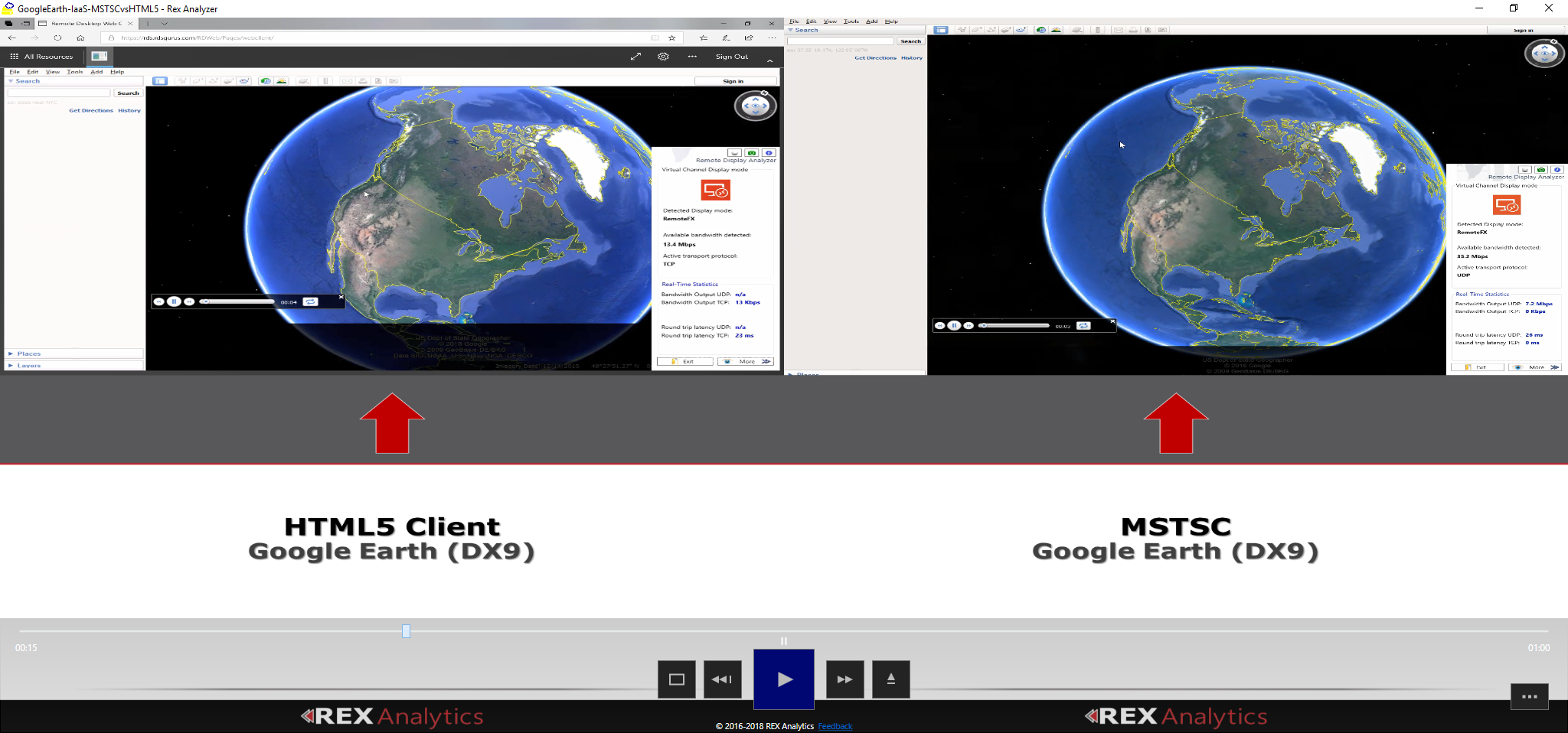This screenshot has width=1568, height=733.
Task: Click the stop button in the player
Action: (676, 679)
